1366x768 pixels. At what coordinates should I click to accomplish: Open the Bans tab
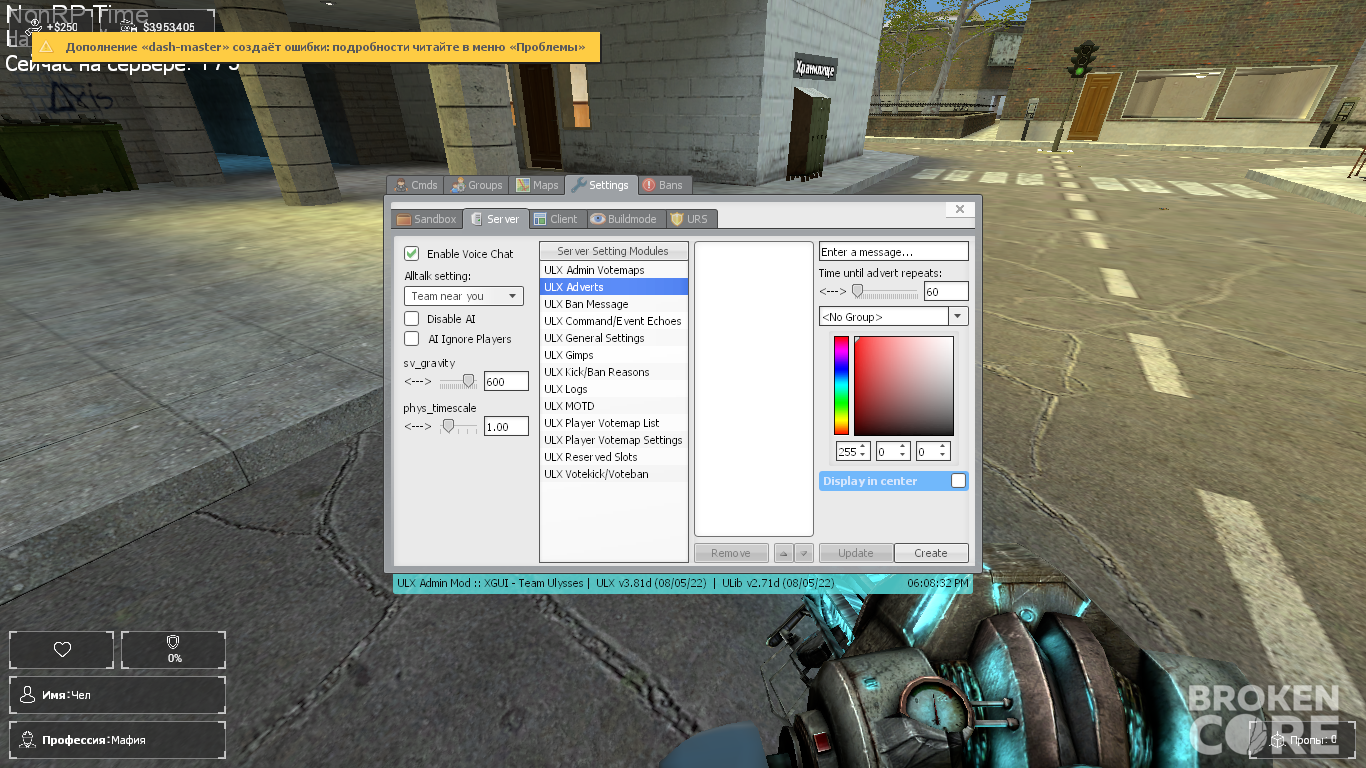(x=662, y=185)
